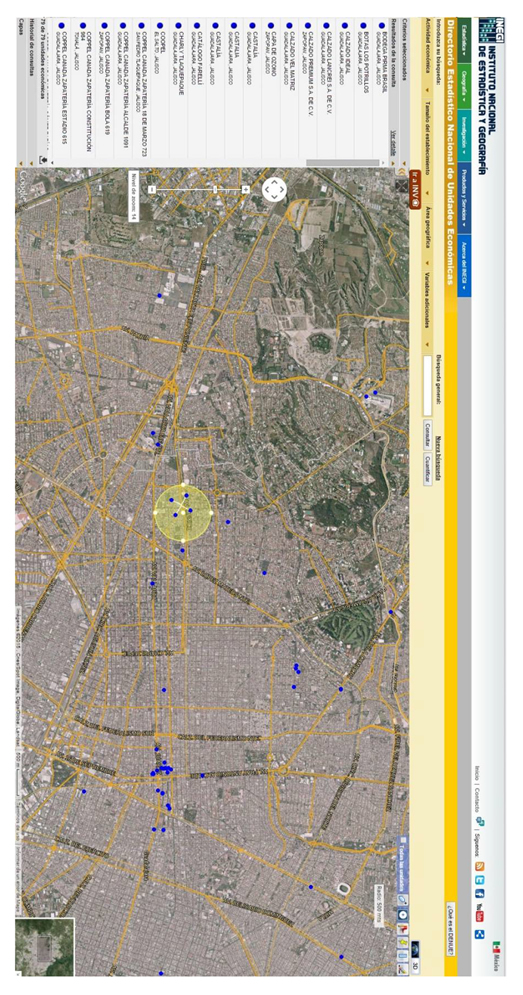Open the Facebook social icon
The height and width of the screenshot is (995, 523).
[x=480, y=895]
